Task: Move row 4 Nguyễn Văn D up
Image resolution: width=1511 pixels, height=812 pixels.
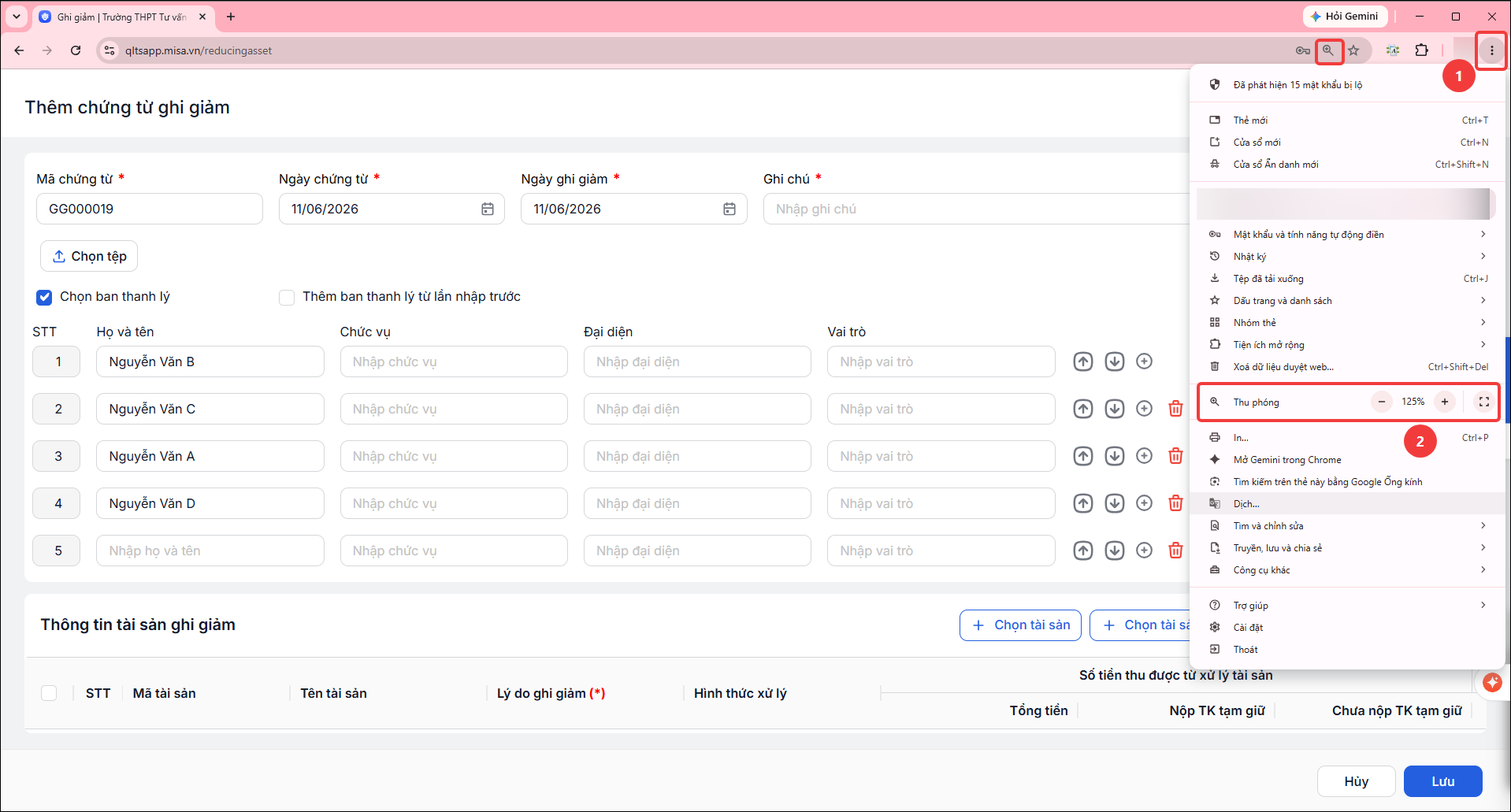Action: point(1083,503)
